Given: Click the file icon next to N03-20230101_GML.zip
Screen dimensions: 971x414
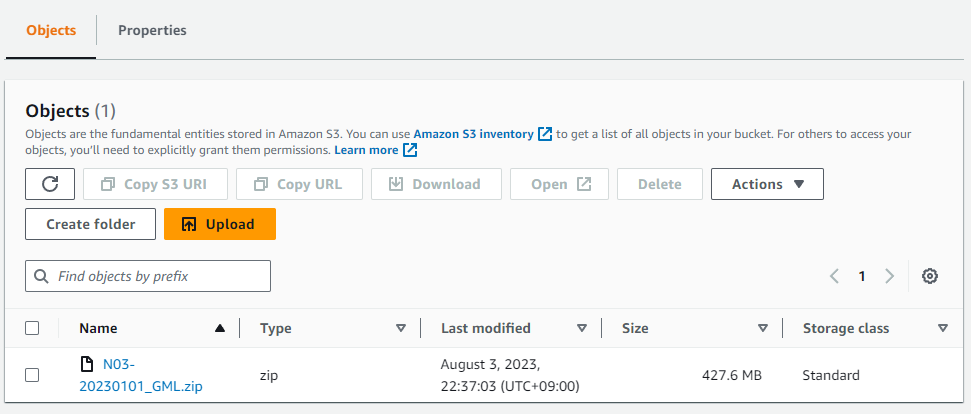Looking at the screenshot, I should [88, 364].
